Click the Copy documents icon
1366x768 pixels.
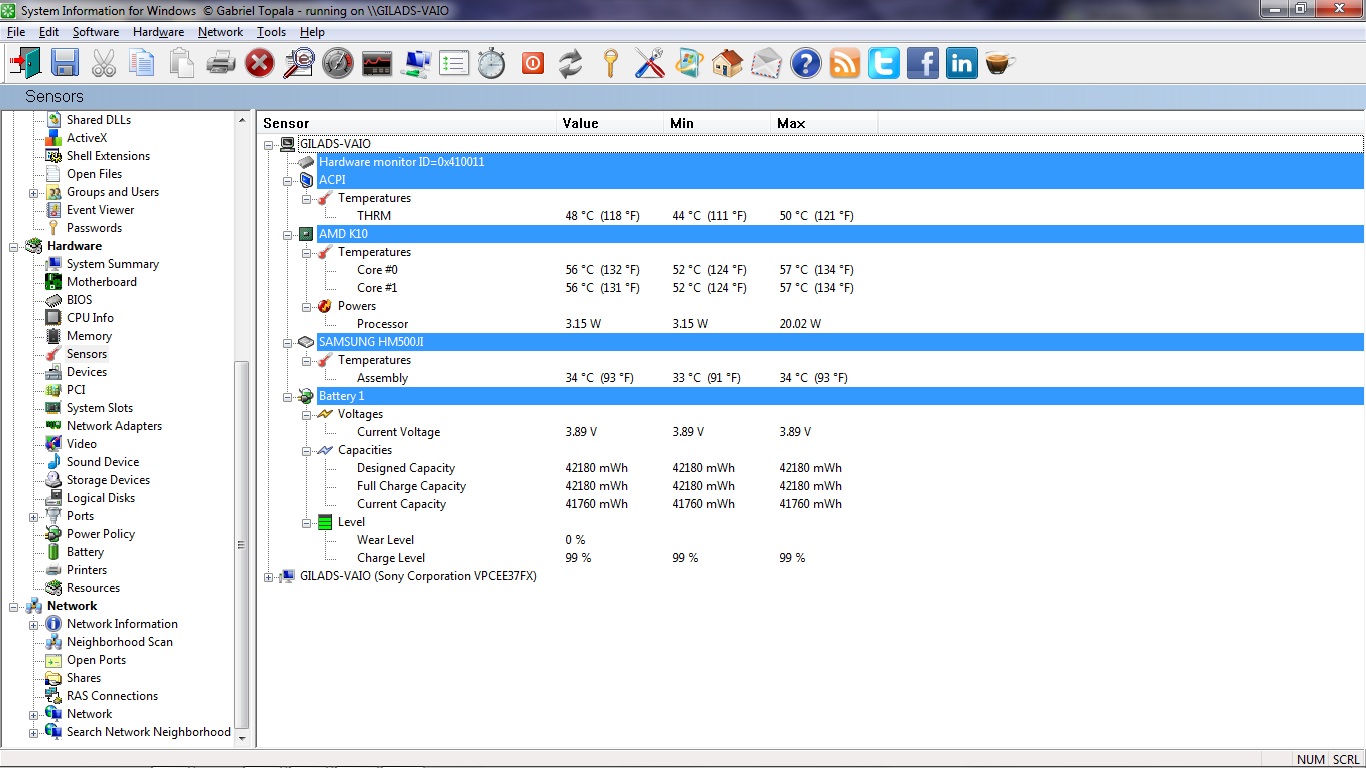[x=142, y=64]
